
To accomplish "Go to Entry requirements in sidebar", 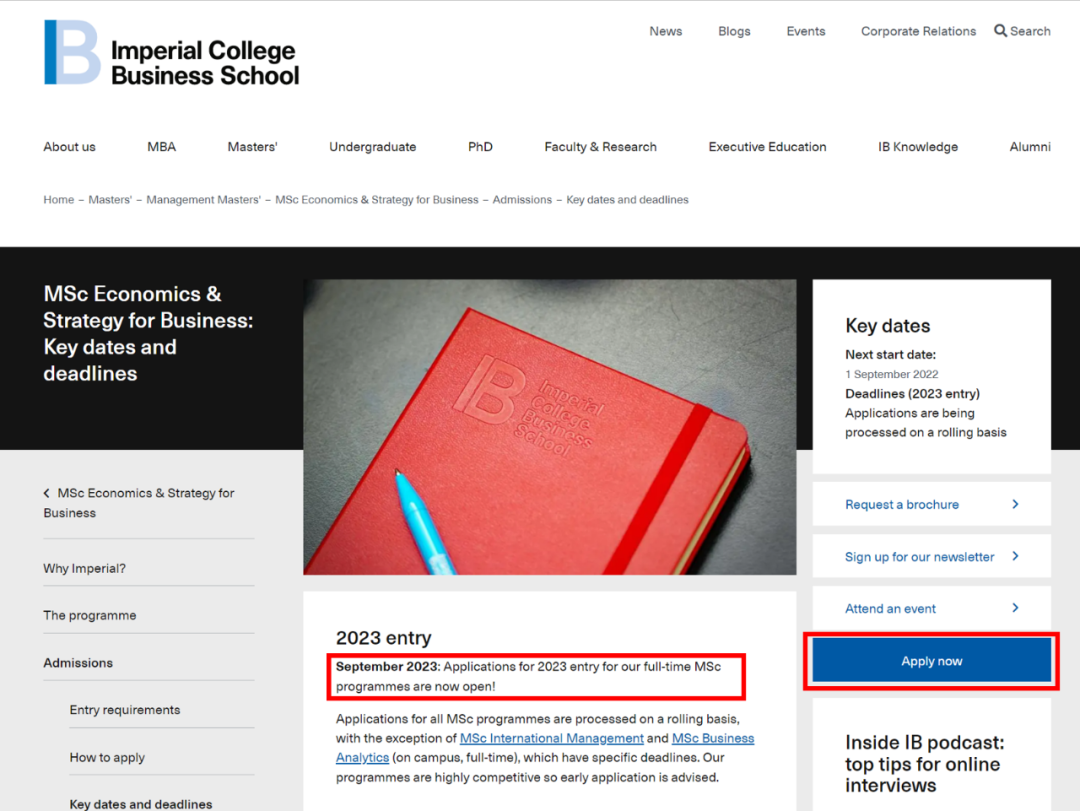I will 125,710.
